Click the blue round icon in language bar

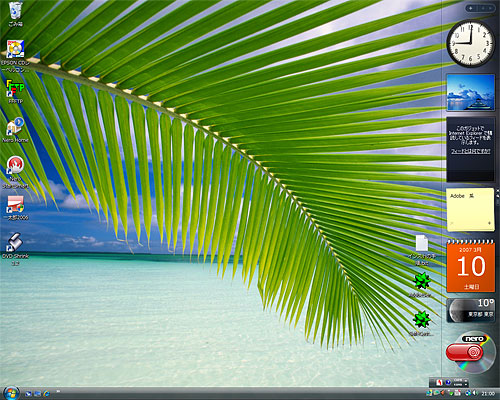448,382
